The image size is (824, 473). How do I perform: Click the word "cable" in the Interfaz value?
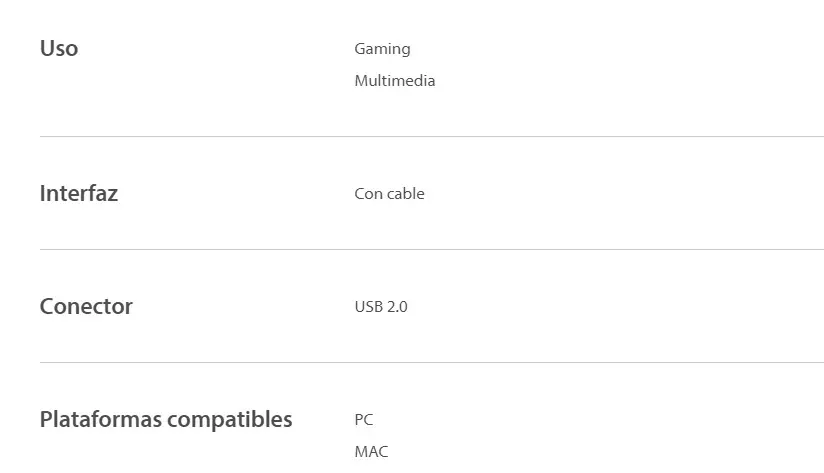pos(406,194)
